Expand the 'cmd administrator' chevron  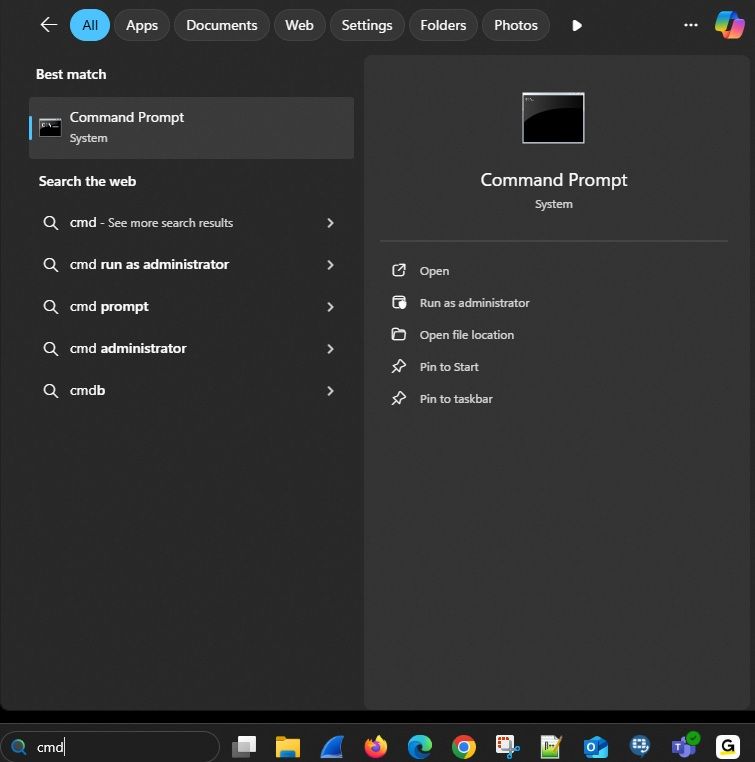(330, 349)
